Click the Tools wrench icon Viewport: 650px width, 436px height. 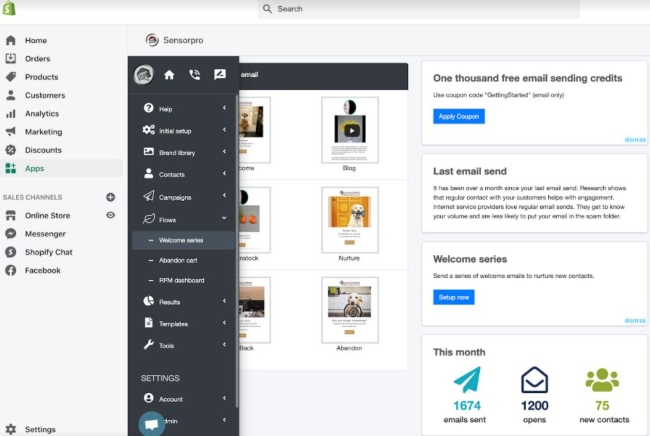[x=148, y=344]
